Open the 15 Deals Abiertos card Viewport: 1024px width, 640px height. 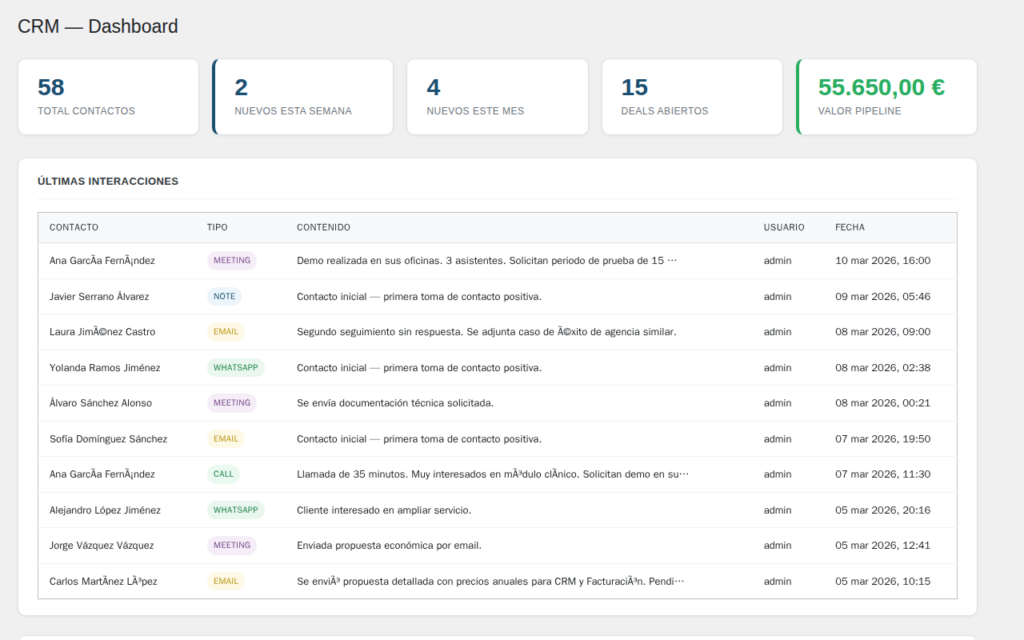[691, 96]
